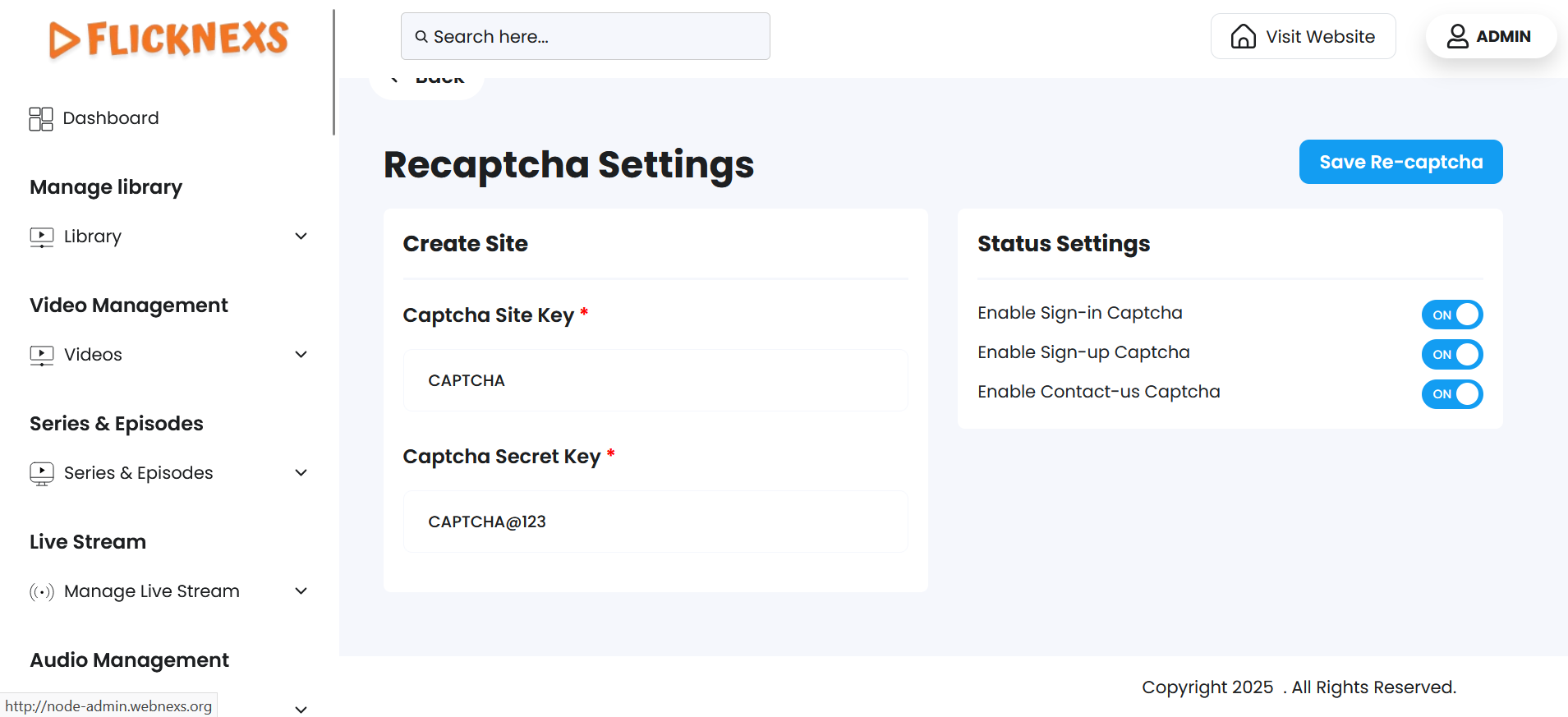Click the Manage Live Stream broadcast icon
Viewport: 1568px width, 717px height.
coord(42,592)
